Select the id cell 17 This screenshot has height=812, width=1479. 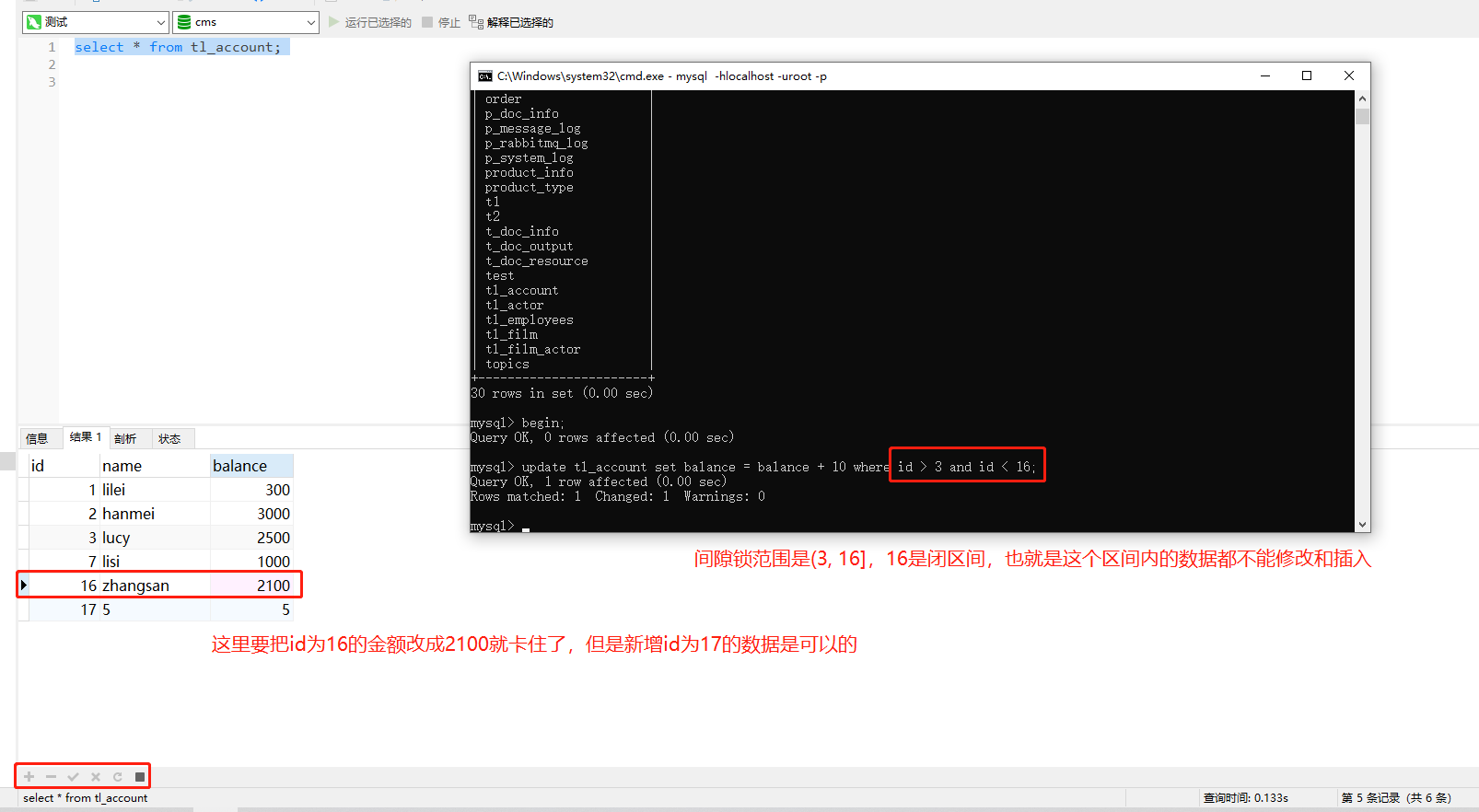64,609
